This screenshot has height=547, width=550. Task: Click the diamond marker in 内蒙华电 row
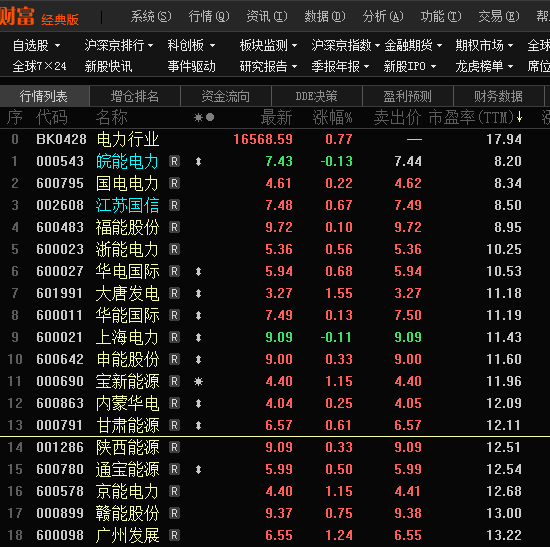point(199,403)
